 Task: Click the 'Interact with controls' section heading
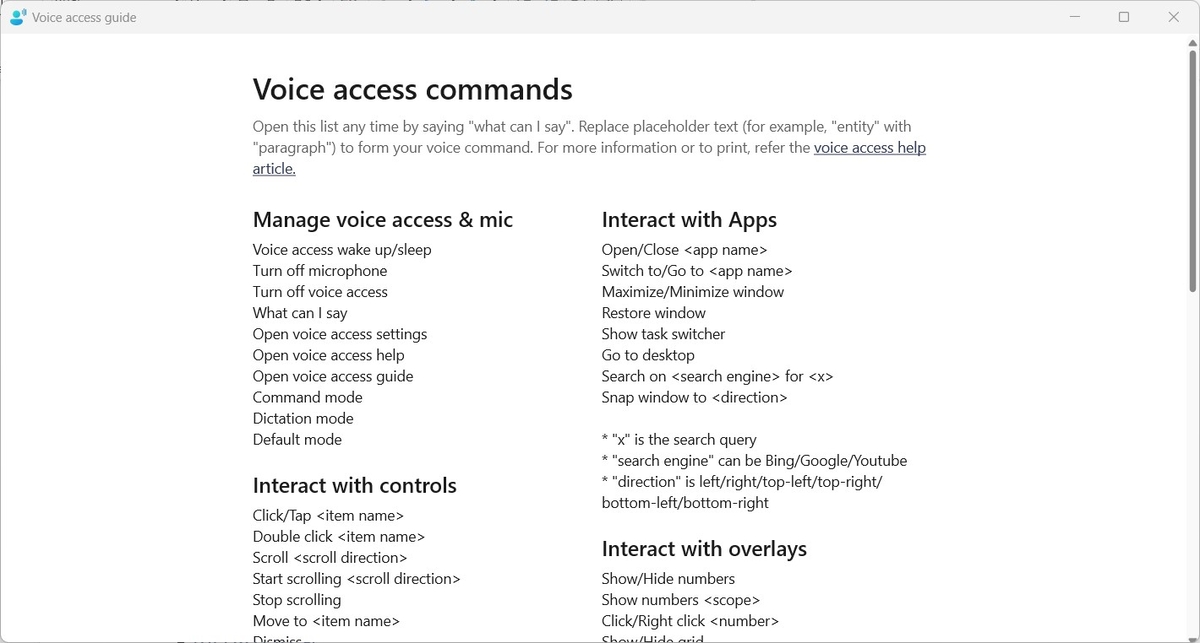[354, 486]
